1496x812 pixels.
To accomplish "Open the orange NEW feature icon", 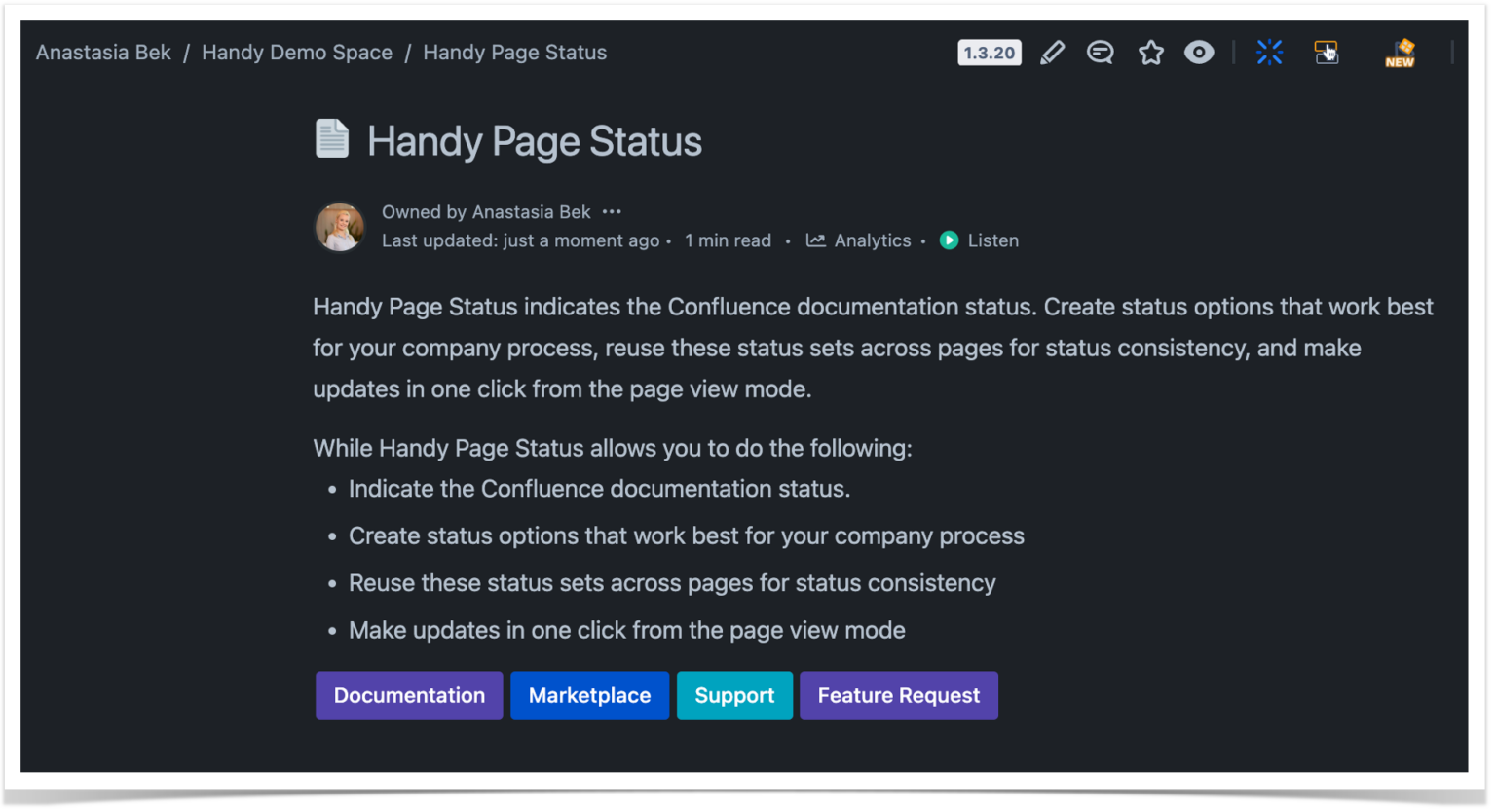I will (1400, 53).
